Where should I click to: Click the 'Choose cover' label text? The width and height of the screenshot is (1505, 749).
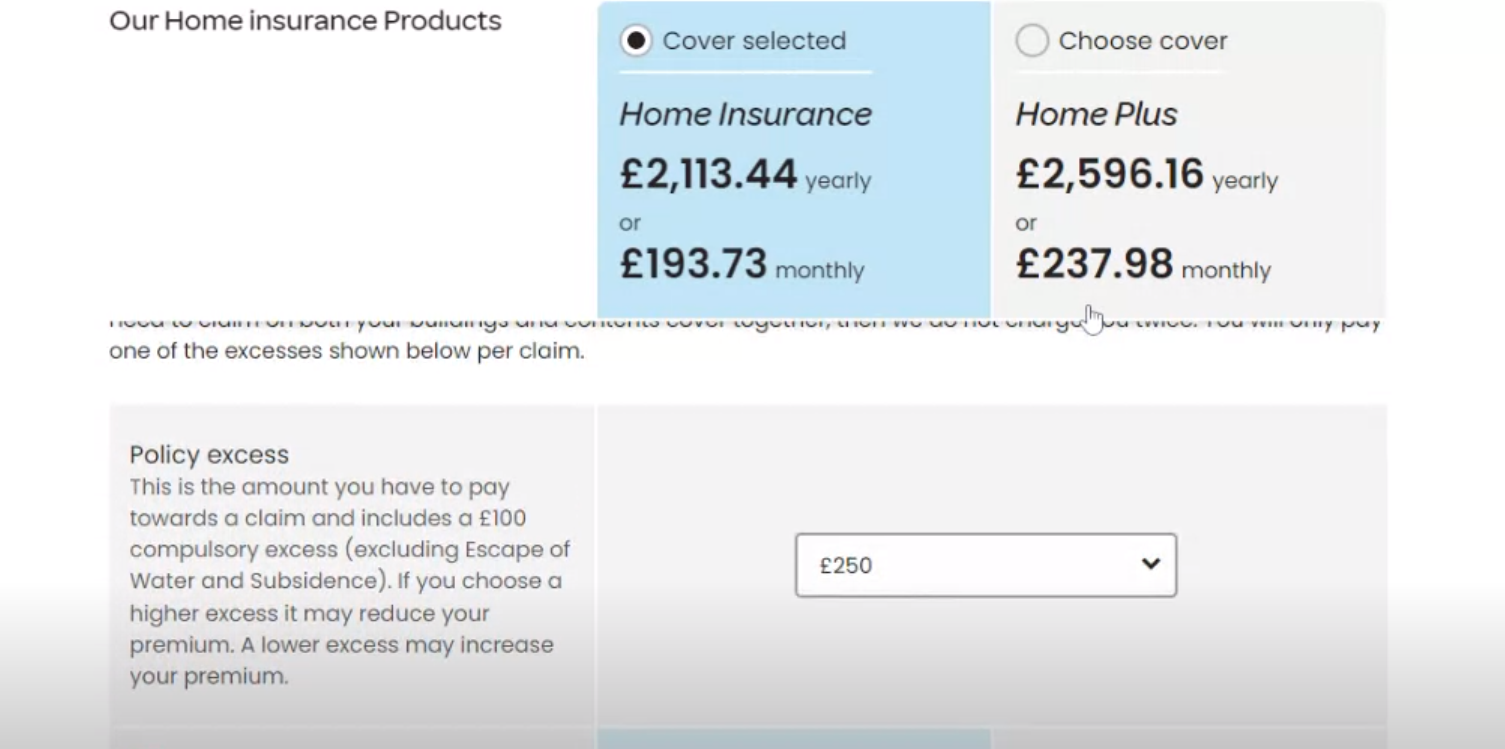[1143, 41]
